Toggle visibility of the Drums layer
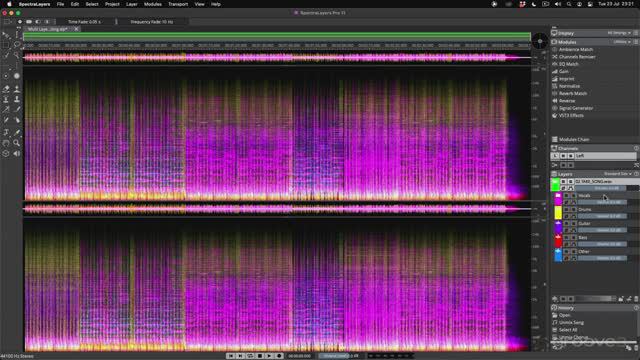This screenshot has width=640, height=360. click(x=566, y=209)
